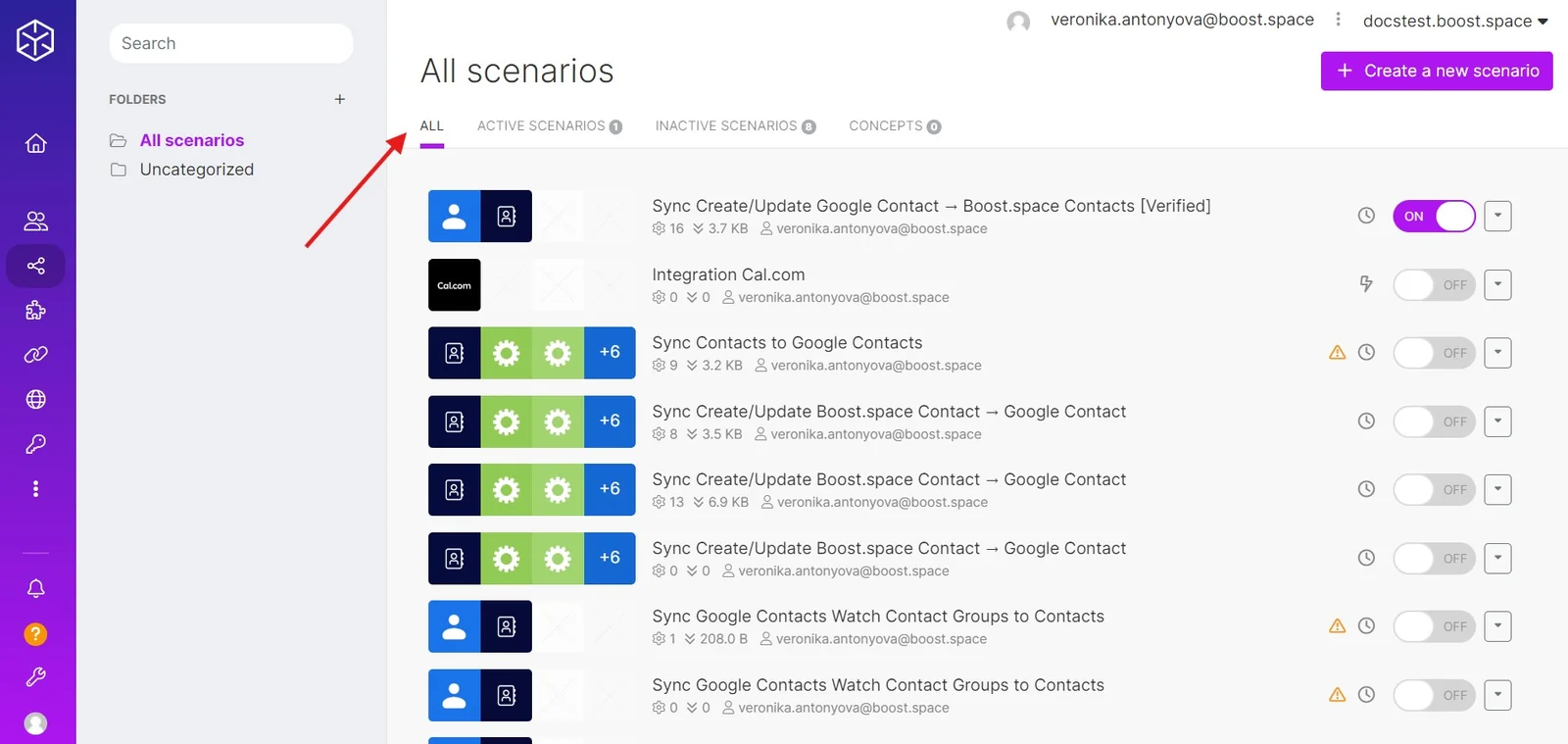Enable the 208.0 B Watch Contact Groups scenario
The image size is (1568, 744).
pos(1434,626)
